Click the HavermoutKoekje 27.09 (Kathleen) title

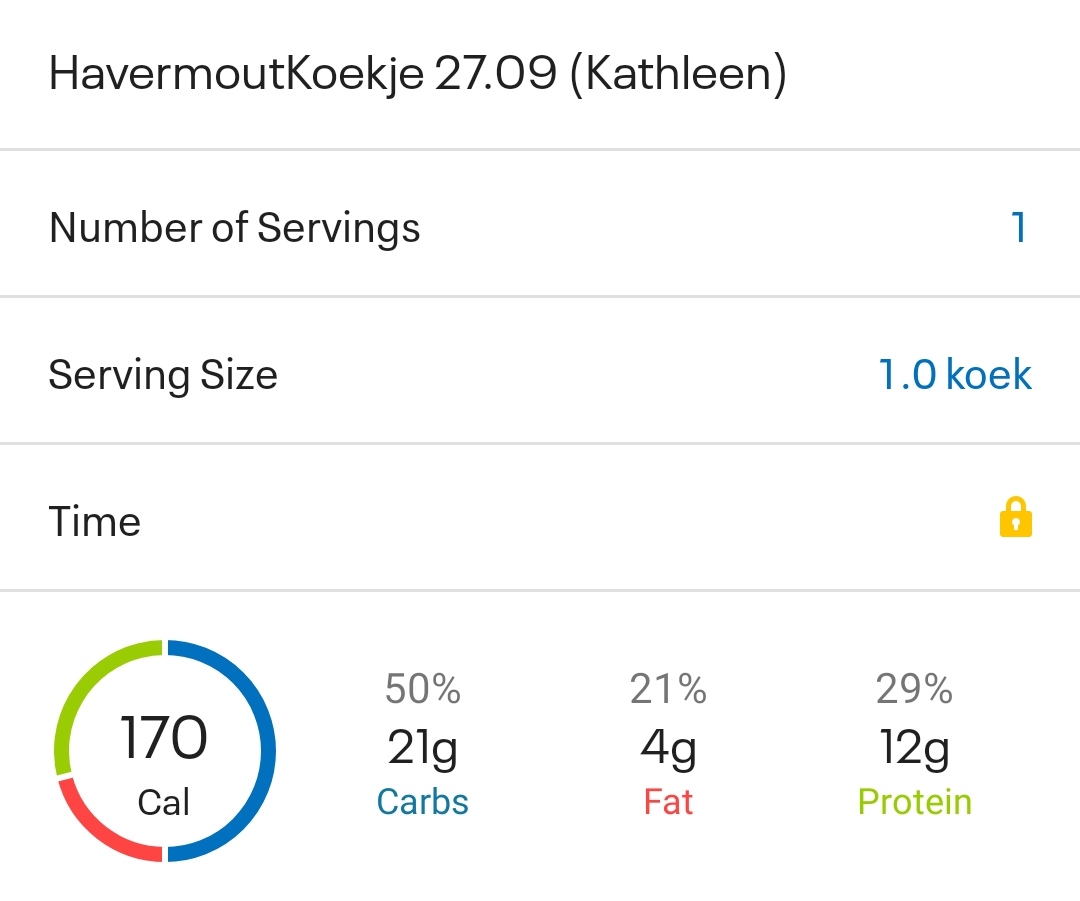417,75
